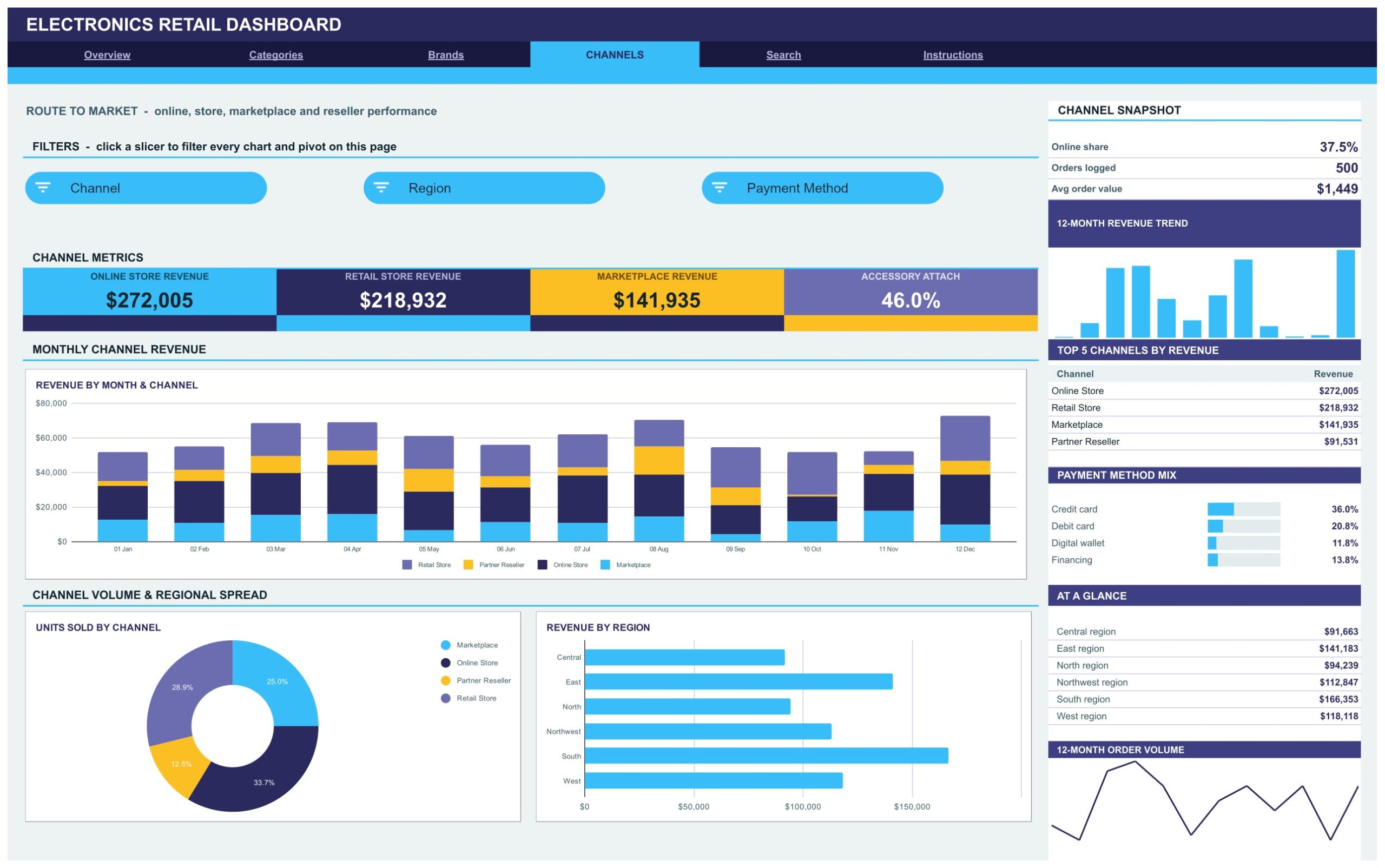Click Partner Reseller legend dot in donut chart

click(x=446, y=681)
